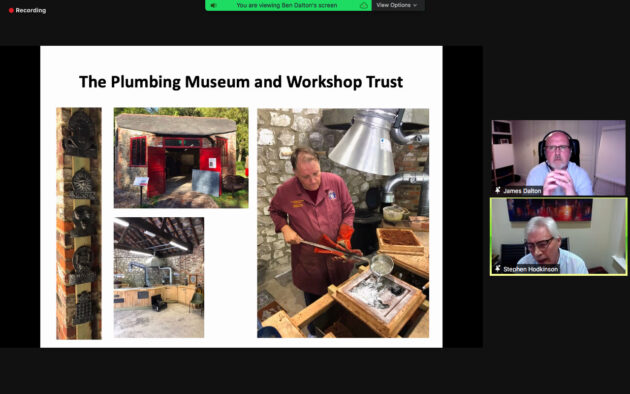This screenshot has height=394, width=630.
Task: Click the Stephen Hodkinson name label
Action: 530,269
